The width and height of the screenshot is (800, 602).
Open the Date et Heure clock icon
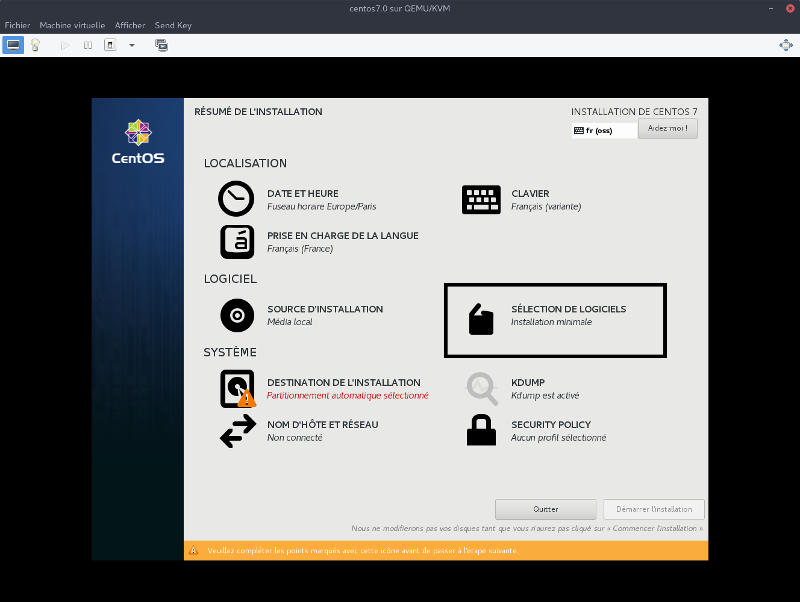(236, 198)
